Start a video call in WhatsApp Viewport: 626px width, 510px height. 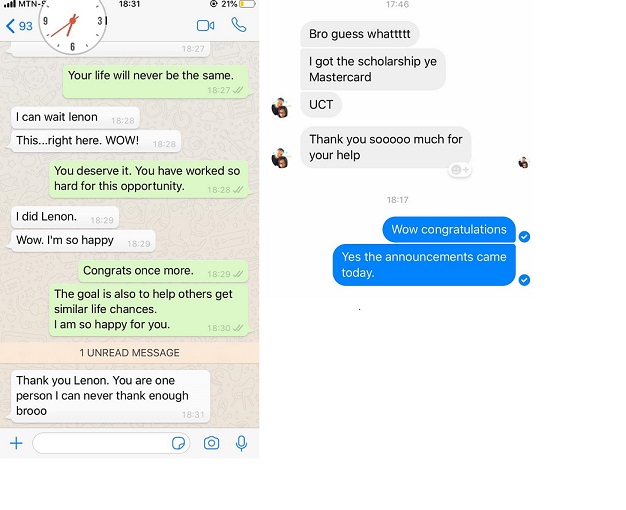[x=205, y=26]
